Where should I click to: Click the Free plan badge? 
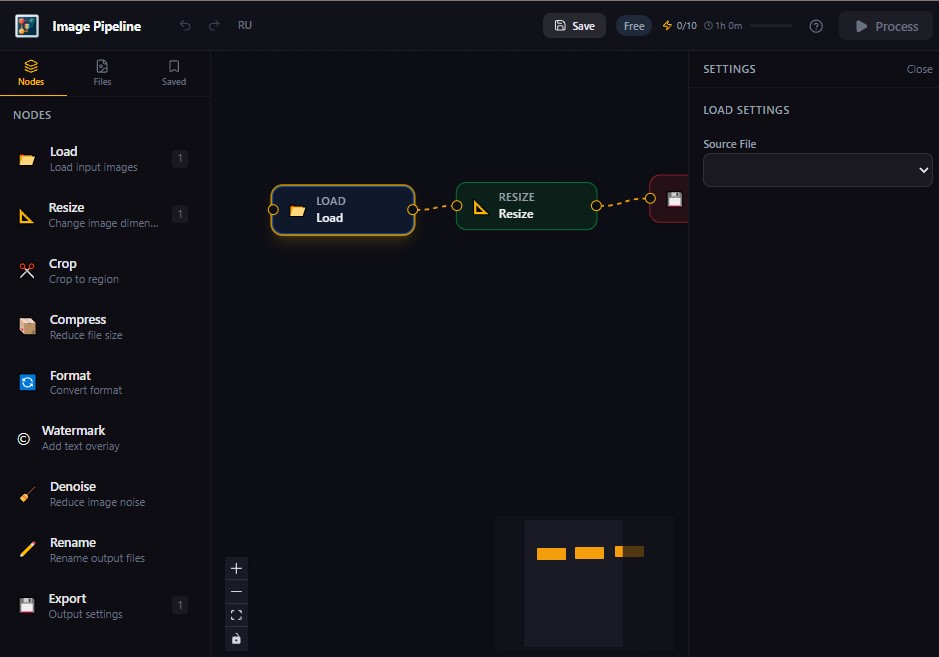point(634,26)
